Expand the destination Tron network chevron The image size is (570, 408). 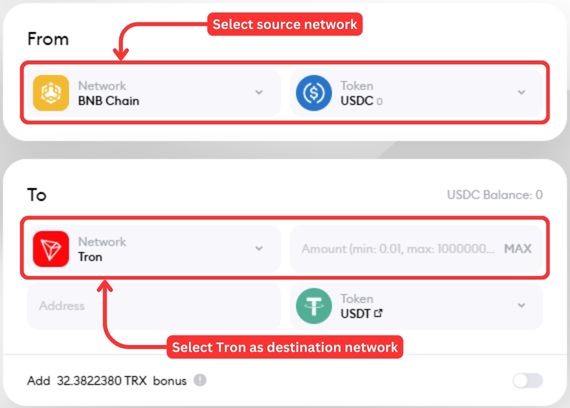coord(259,248)
